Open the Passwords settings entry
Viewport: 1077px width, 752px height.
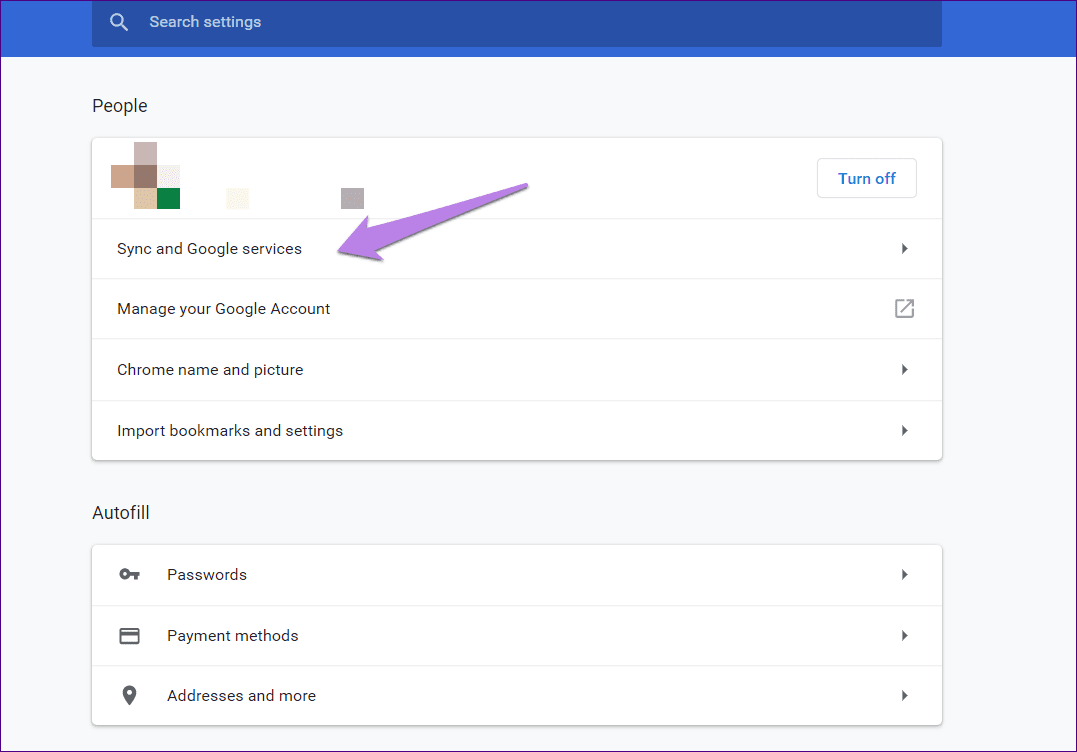point(517,574)
